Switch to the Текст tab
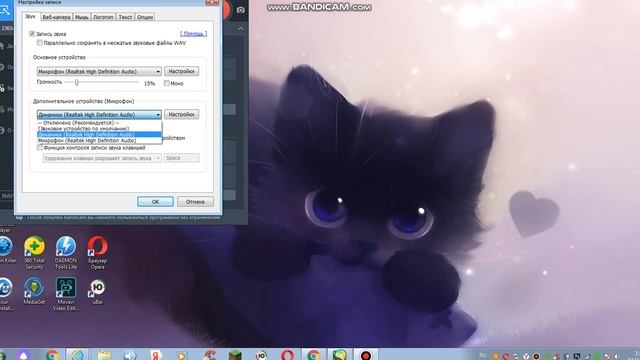The image size is (640, 360). 125,17
